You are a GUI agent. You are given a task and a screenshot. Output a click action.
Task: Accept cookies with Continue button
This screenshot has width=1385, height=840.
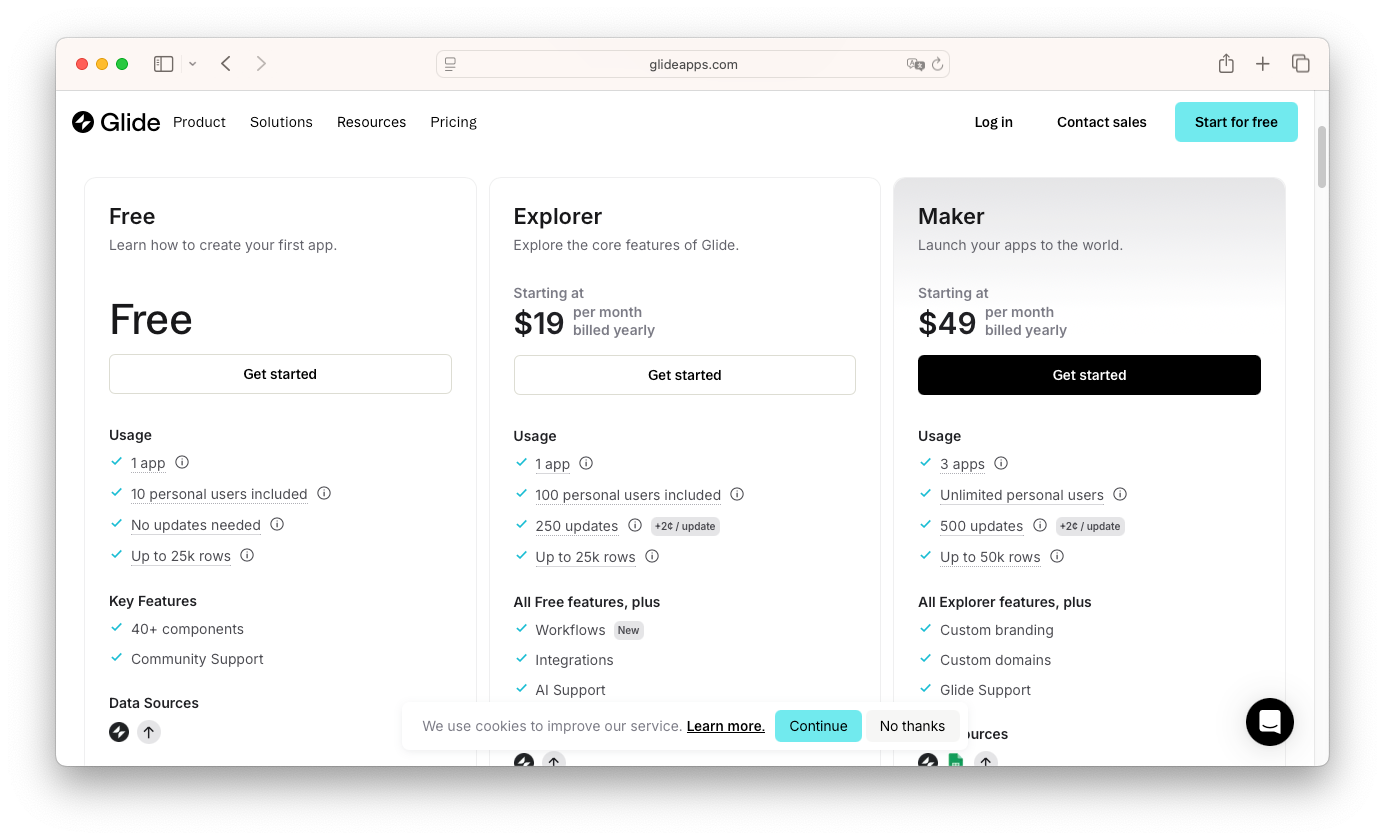[818, 726]
